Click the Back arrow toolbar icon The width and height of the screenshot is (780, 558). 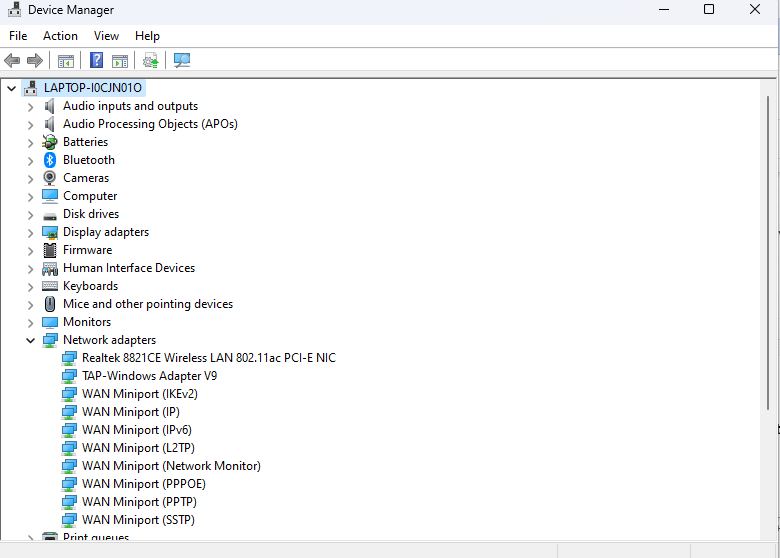pos(12,61)
